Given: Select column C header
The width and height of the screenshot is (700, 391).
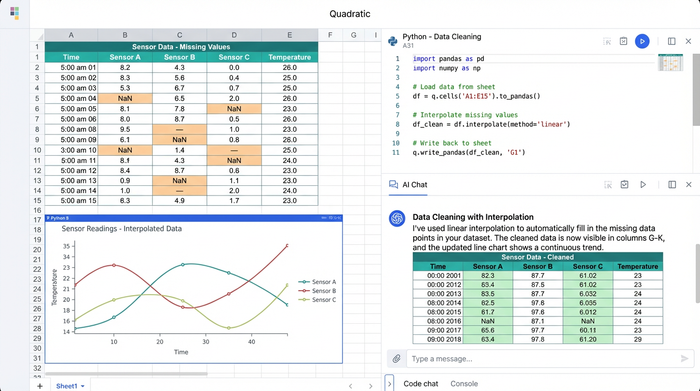Looking at the screenshot, I should tap(179, 35).
